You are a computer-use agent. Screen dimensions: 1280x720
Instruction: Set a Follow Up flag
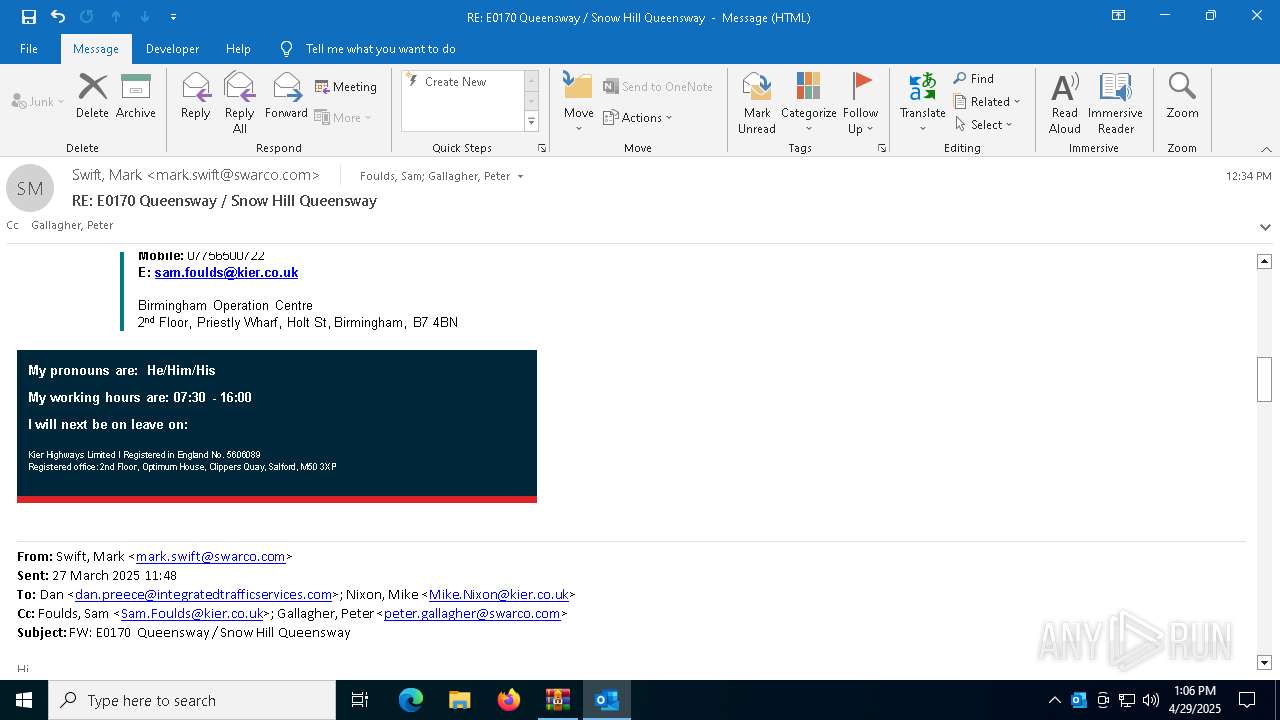tap(860, 103)
